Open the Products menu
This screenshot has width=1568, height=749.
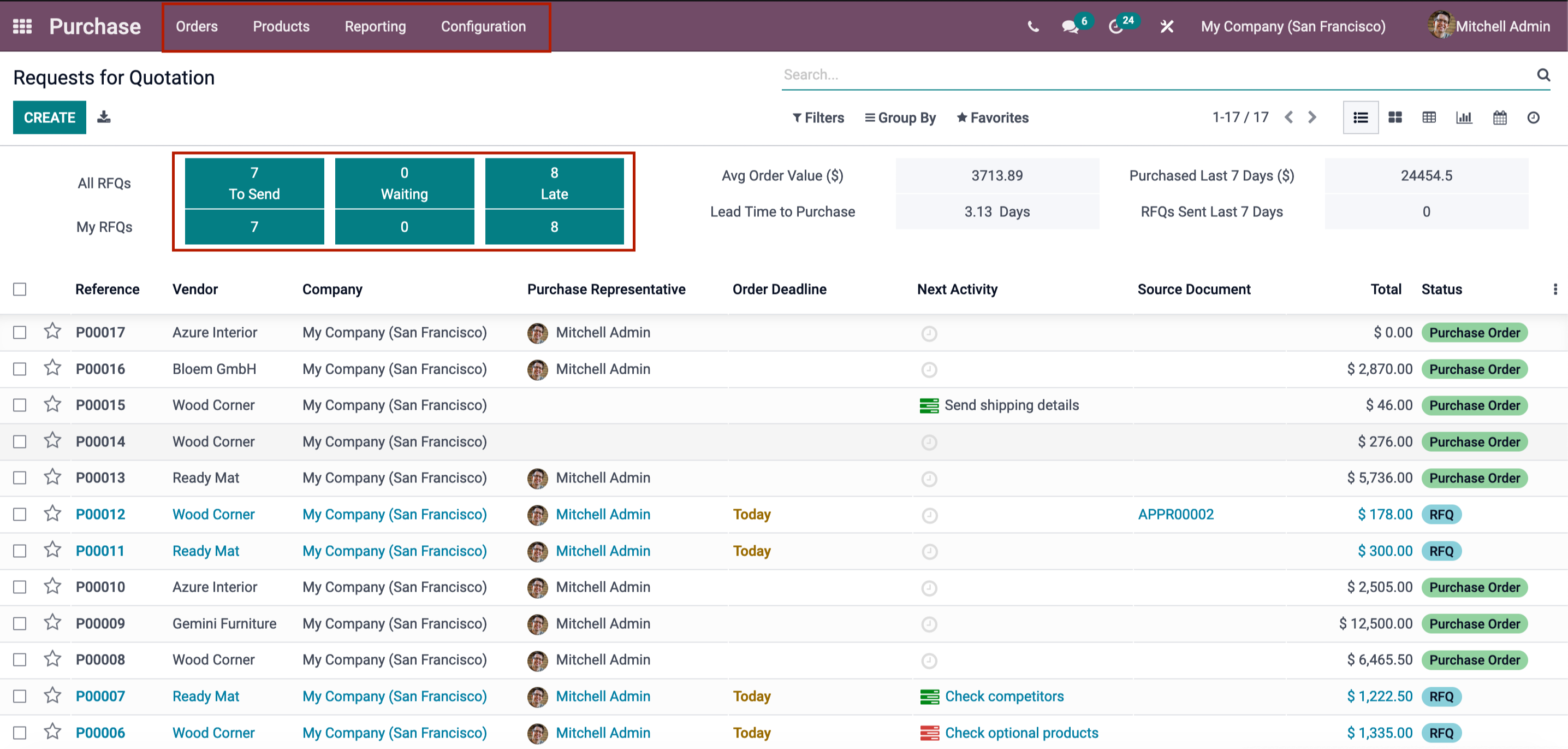281,26
